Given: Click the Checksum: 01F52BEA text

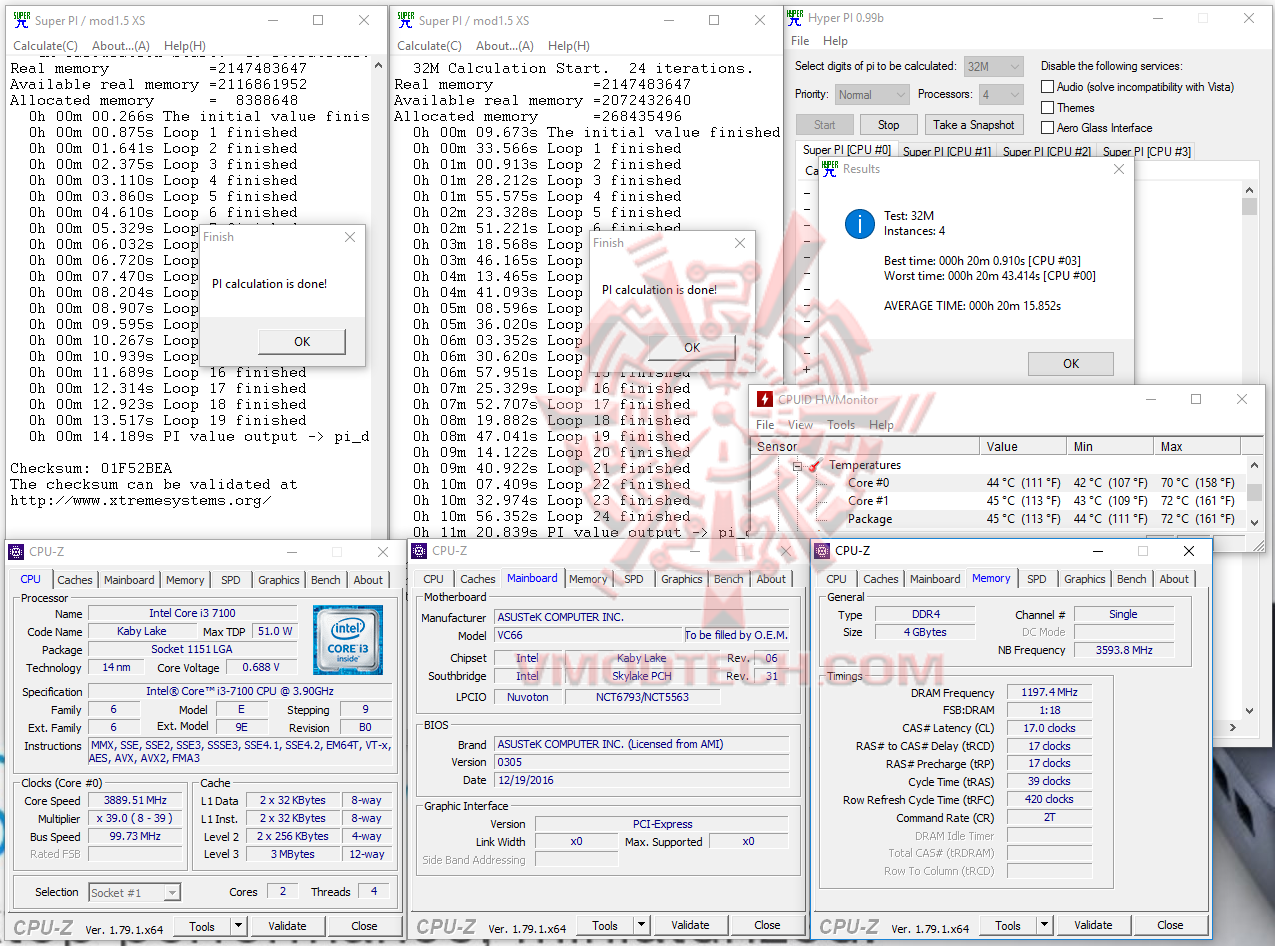Looking at the screenshot, I should [x=91, y=468].
